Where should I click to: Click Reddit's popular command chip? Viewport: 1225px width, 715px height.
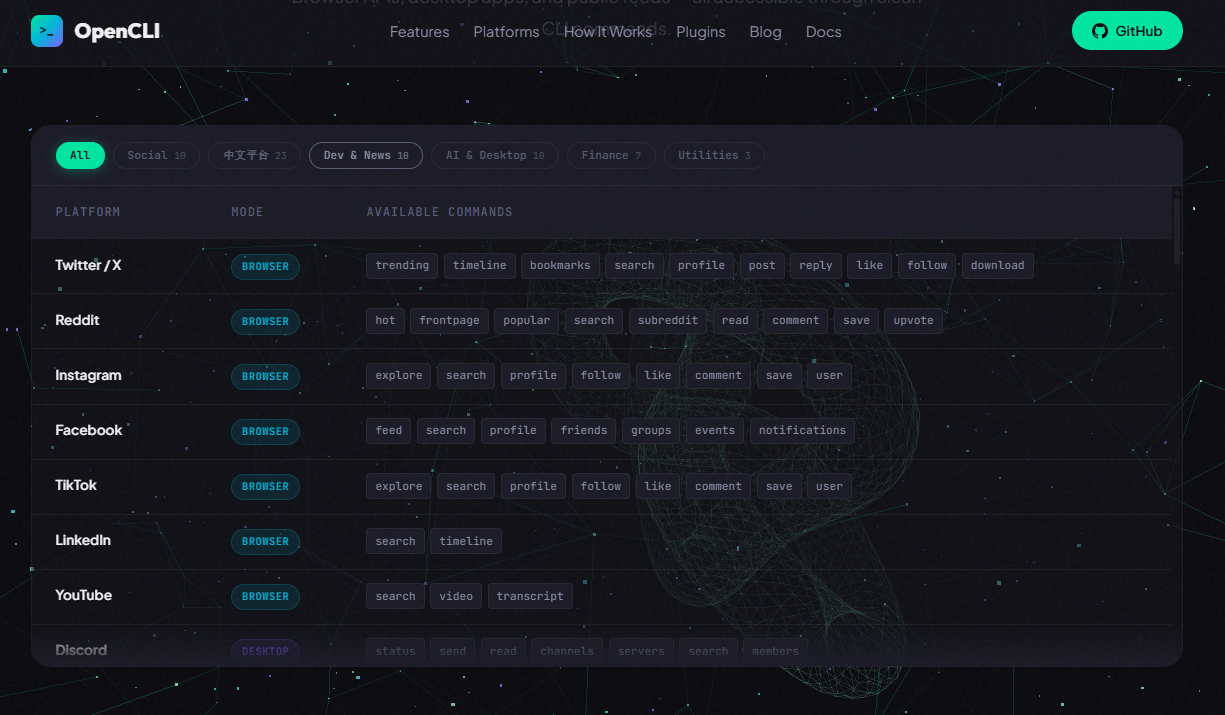(x=527, y=320)
